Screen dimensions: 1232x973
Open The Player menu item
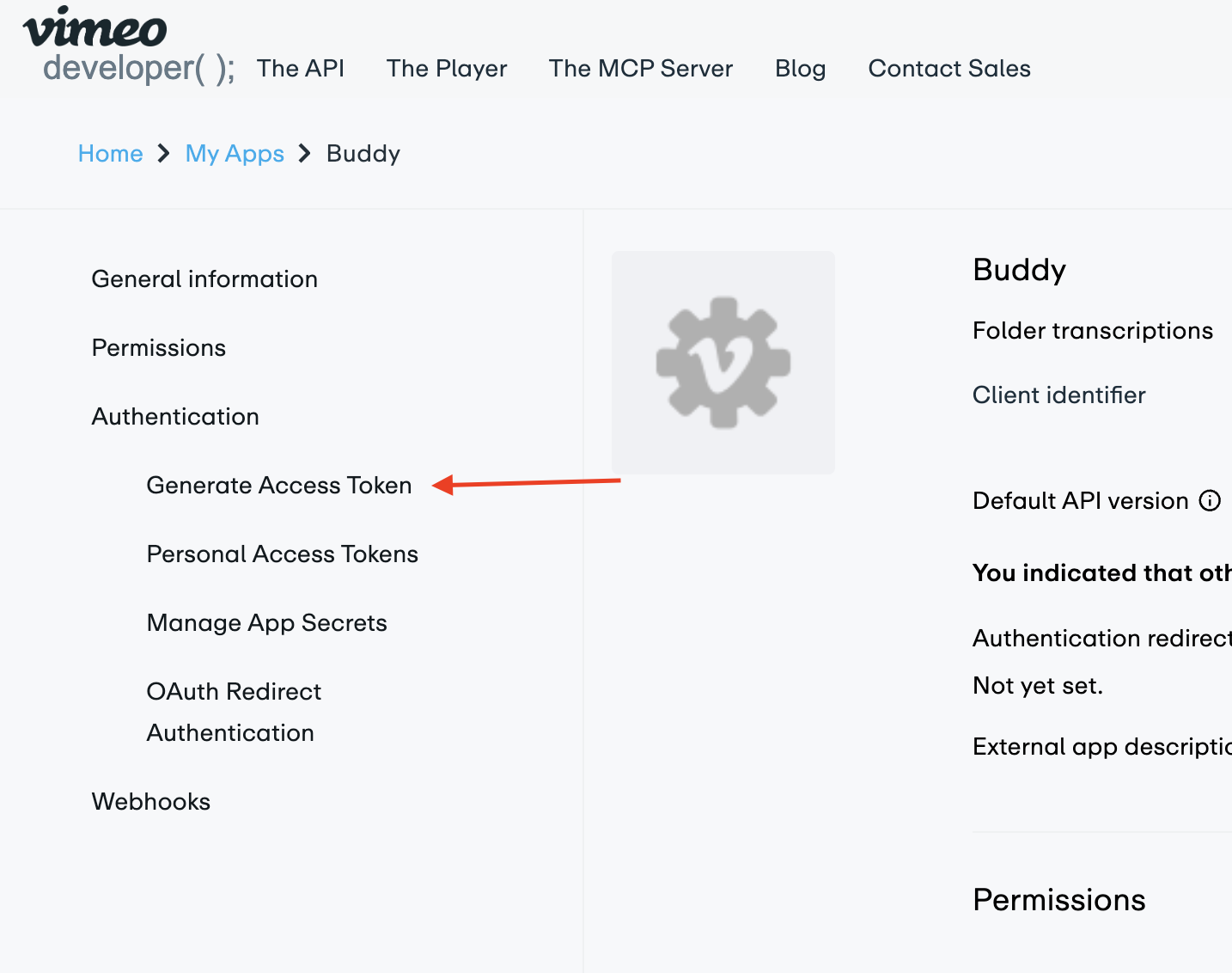(x=447, y=69)
